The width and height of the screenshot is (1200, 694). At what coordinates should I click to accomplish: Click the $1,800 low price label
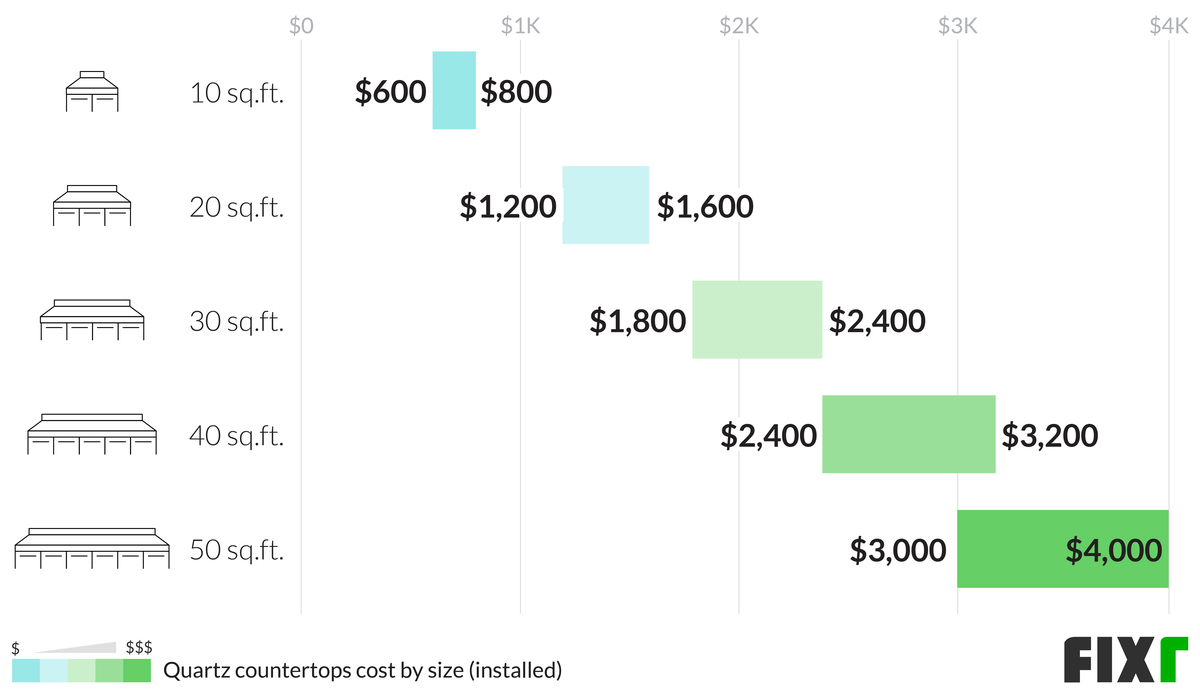tap(637, 321)
